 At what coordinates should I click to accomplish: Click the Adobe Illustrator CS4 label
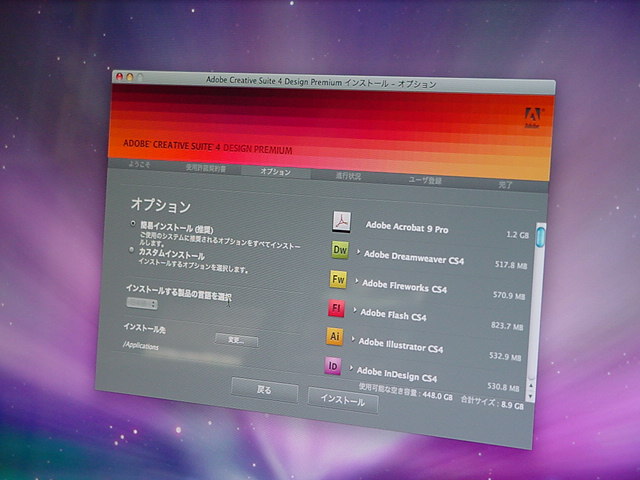(401, 345)
